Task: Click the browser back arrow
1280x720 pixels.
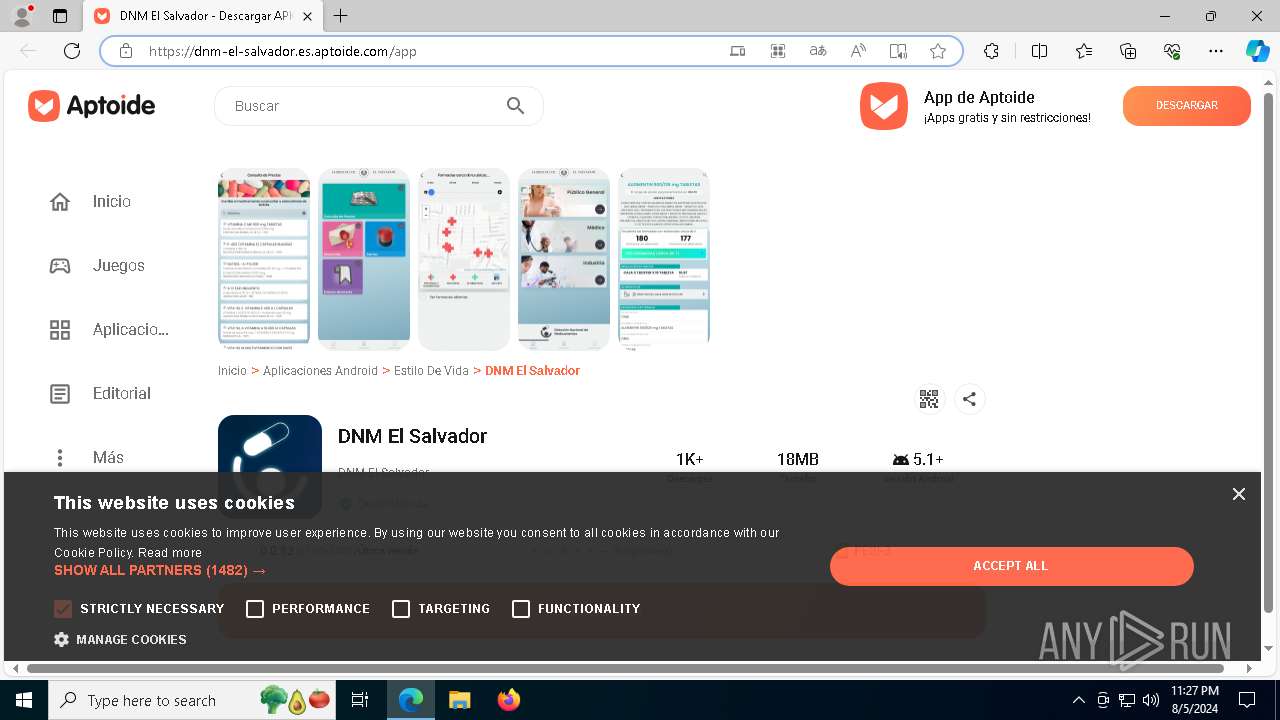Action: 28,51
